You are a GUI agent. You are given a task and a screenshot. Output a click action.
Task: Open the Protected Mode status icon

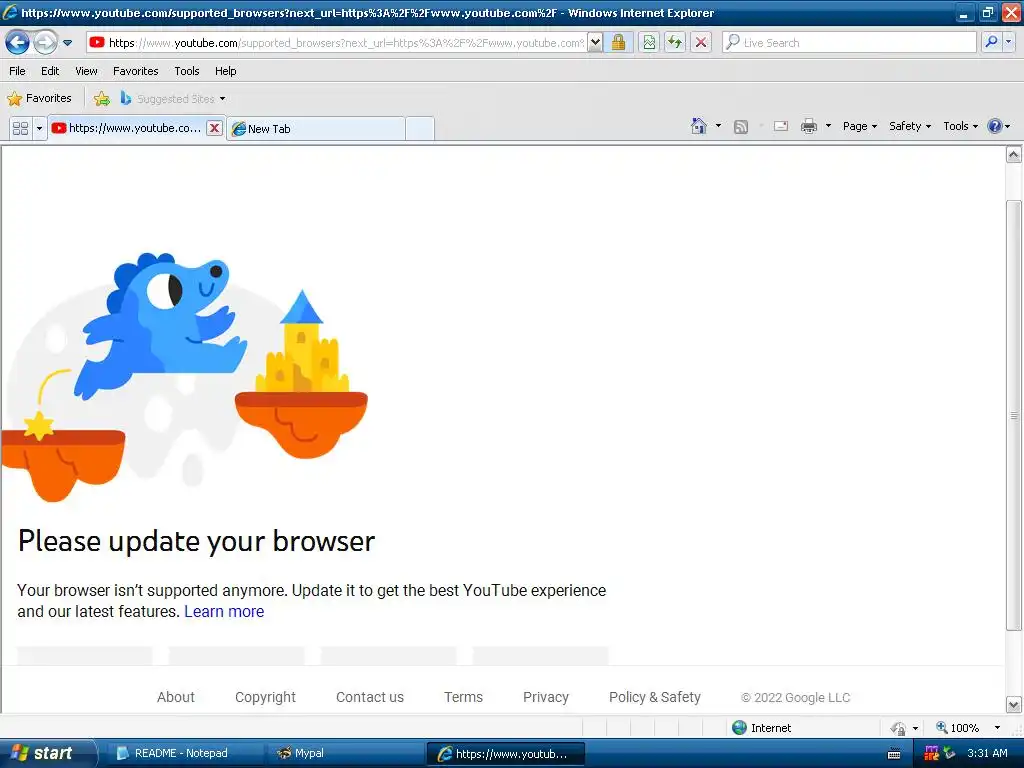[x=899, y=728]
